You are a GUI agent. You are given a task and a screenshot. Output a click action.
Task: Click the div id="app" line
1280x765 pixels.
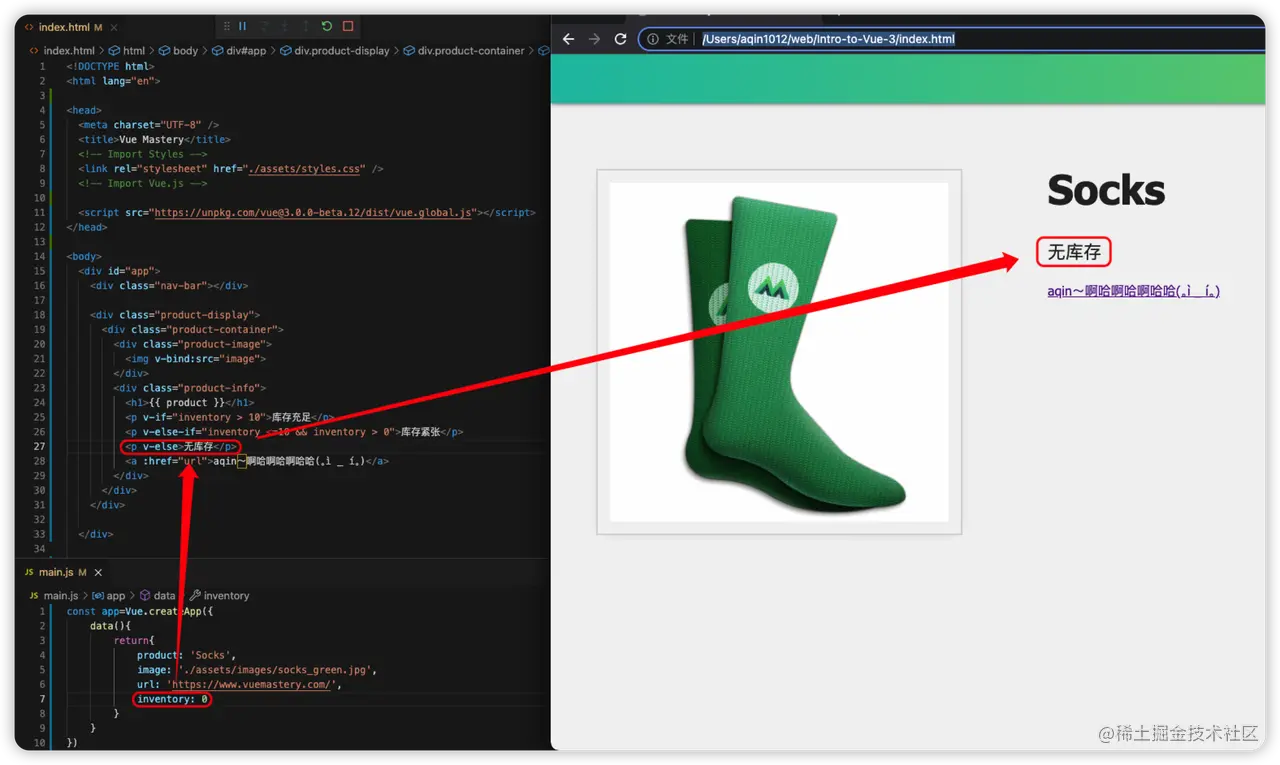(x=119, y=271)
